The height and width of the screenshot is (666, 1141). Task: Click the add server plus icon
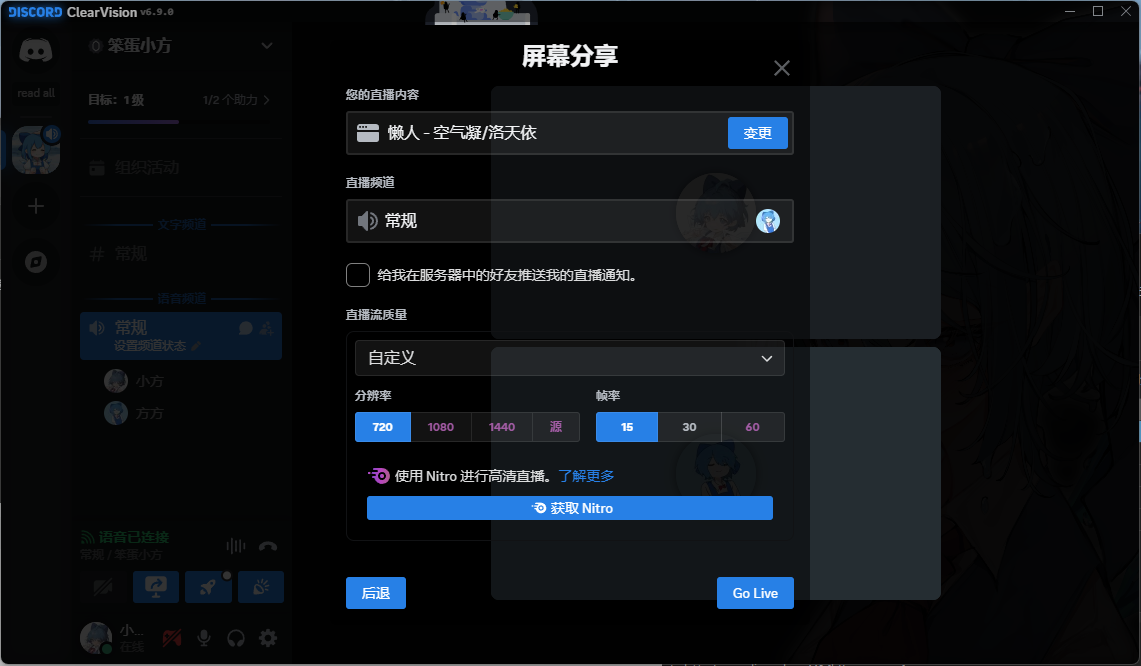(x=36, y=207)
